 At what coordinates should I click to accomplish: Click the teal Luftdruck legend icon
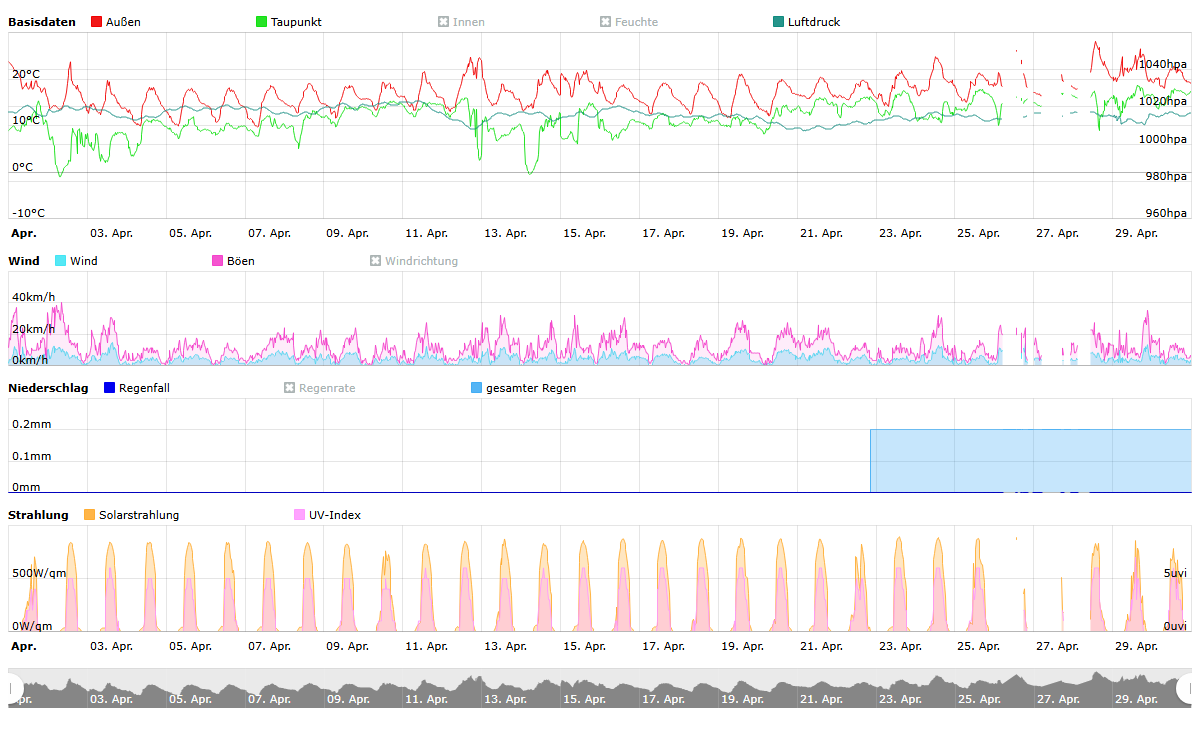(779, 22)
